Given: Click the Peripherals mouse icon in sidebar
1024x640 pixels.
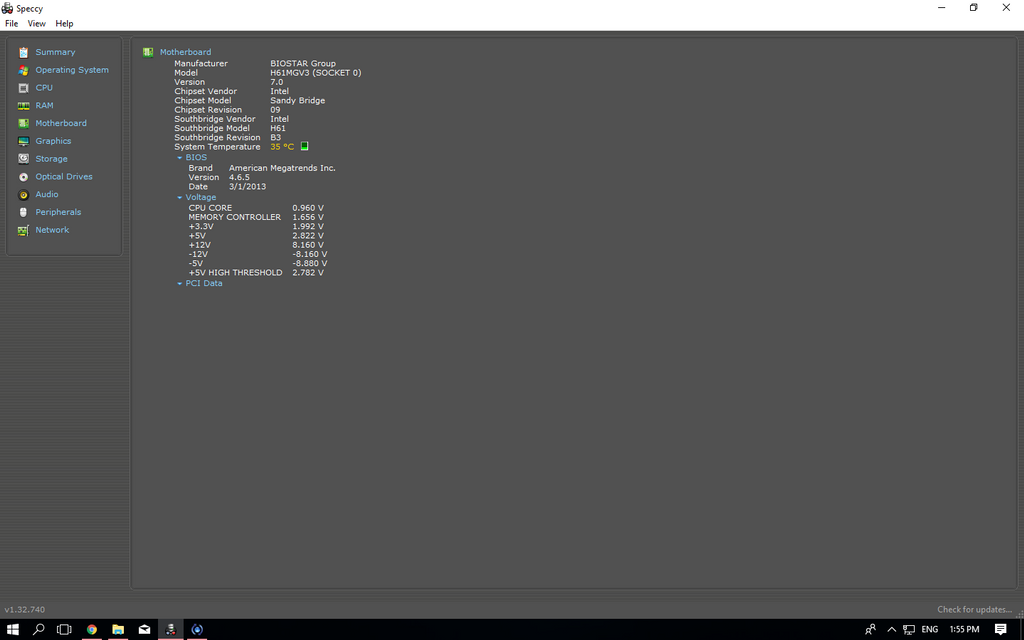Looking at the screenshot, I should [24, 212].
